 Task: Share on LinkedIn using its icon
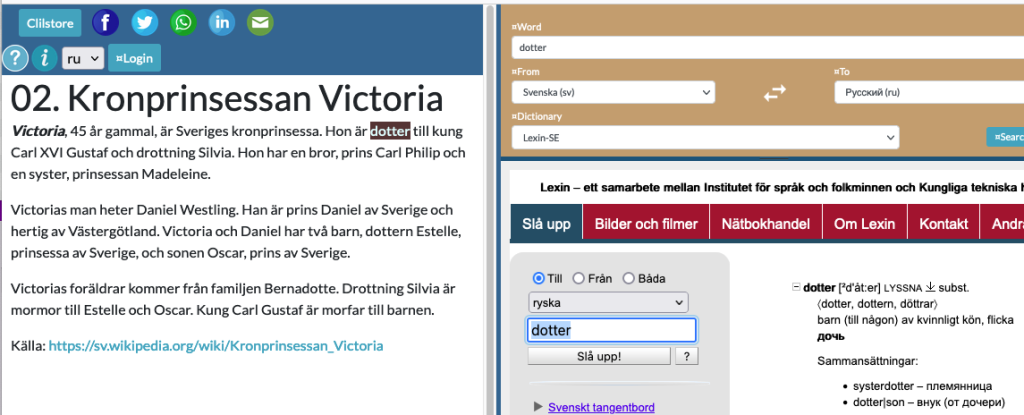click(222, 22)
